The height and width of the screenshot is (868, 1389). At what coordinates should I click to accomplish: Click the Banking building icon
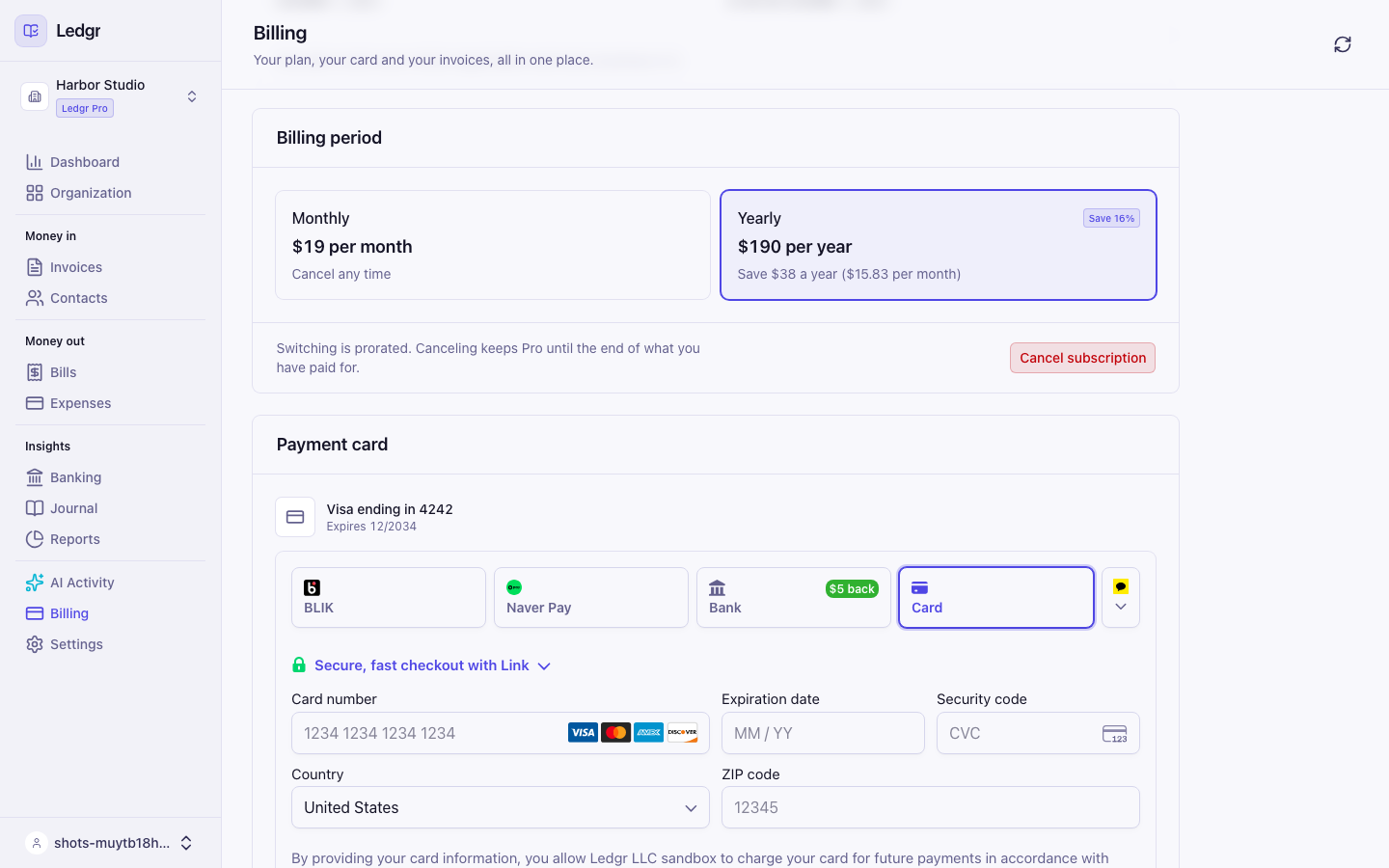[x=35, y=477]
